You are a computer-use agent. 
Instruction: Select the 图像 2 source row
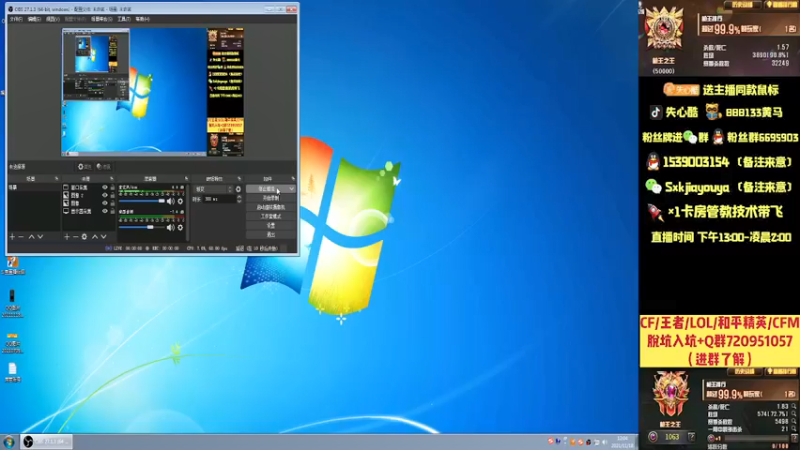[88, 195]
